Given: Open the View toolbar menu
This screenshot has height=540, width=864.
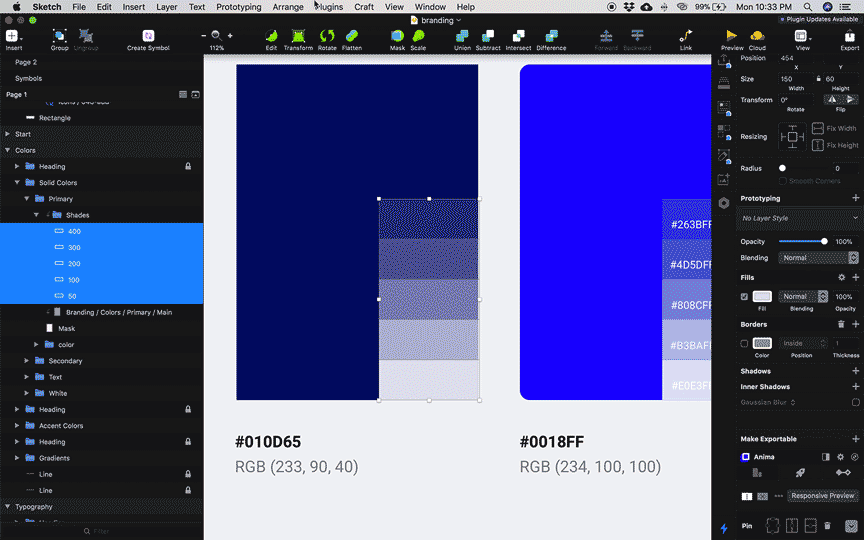Looking at the screenshot, I should click(x=802, y=36).
